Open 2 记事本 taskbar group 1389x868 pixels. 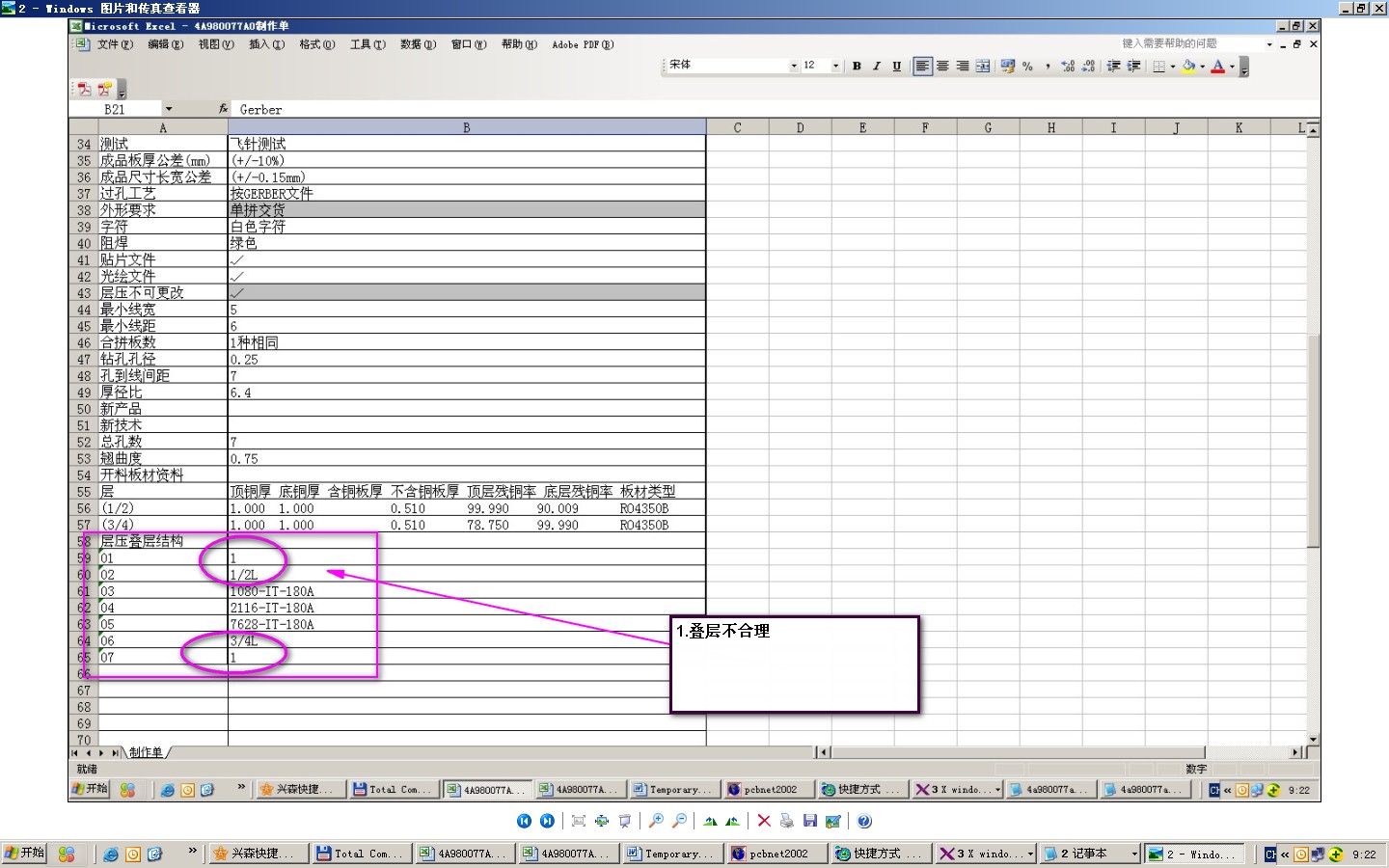pos(1090,854)
